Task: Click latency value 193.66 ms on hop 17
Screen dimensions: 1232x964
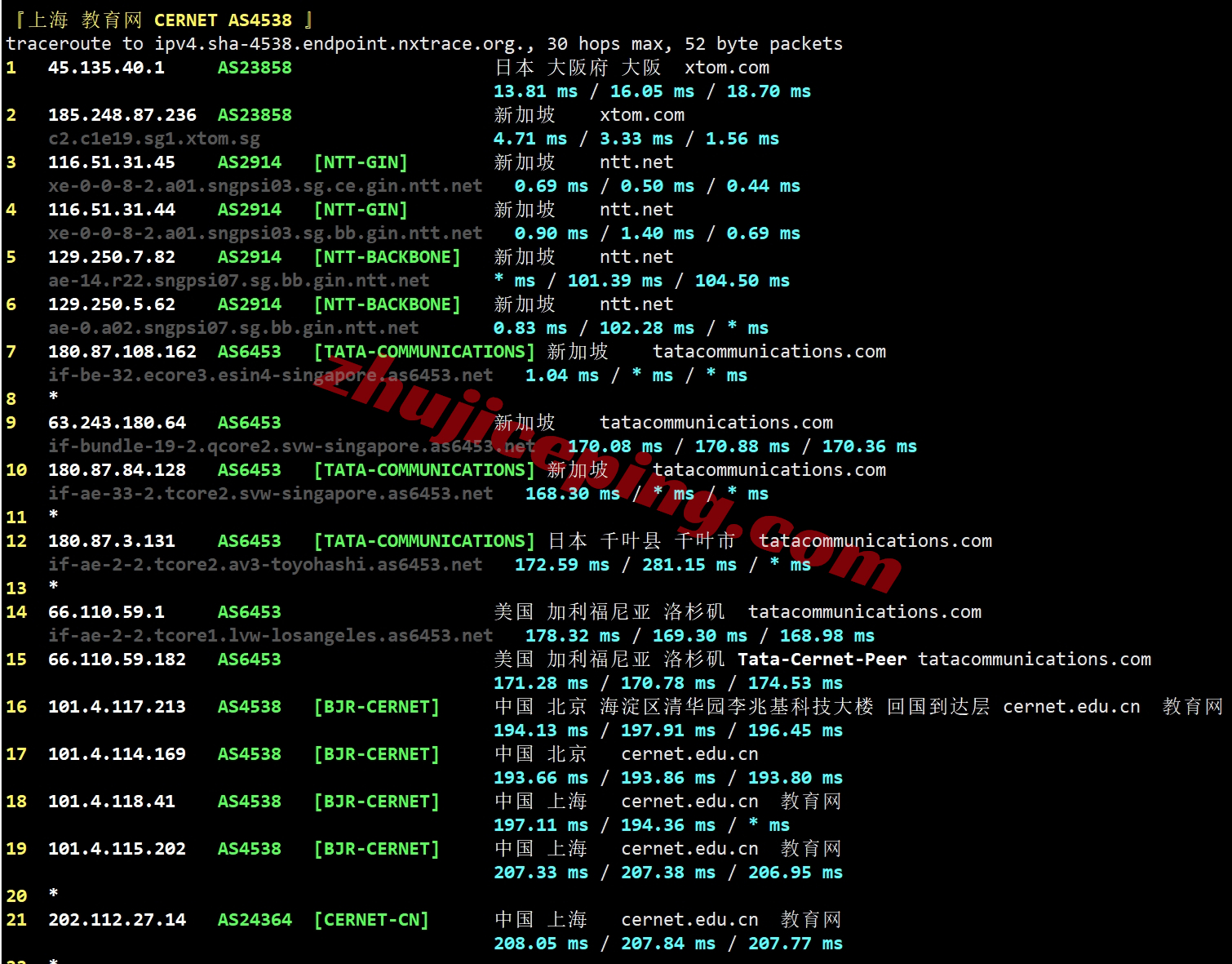Action: (541, 777)
